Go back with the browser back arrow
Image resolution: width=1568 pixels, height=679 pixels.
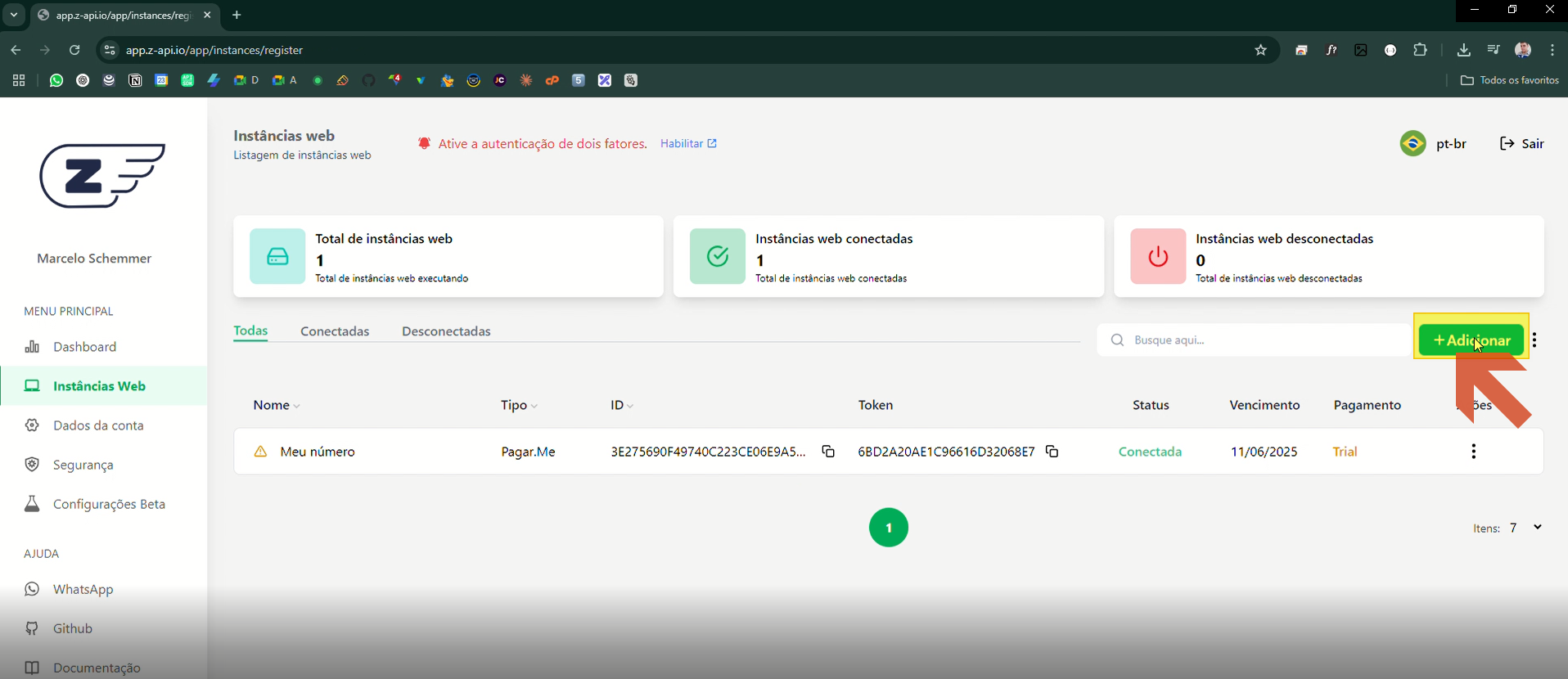tap(16, 50)
